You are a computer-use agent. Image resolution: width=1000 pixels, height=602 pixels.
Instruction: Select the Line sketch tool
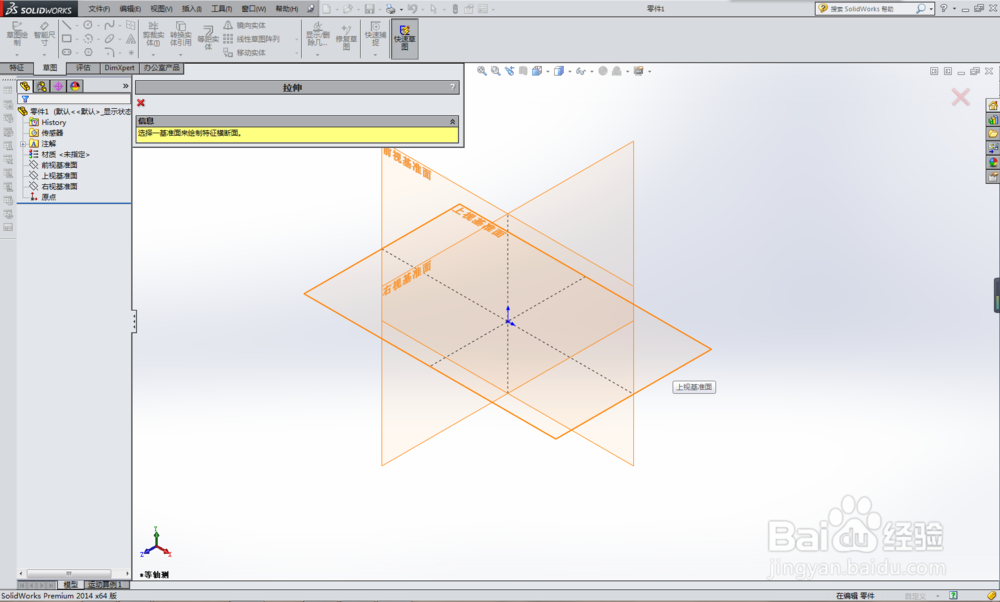pyautogui.click(x=66, y=25)
